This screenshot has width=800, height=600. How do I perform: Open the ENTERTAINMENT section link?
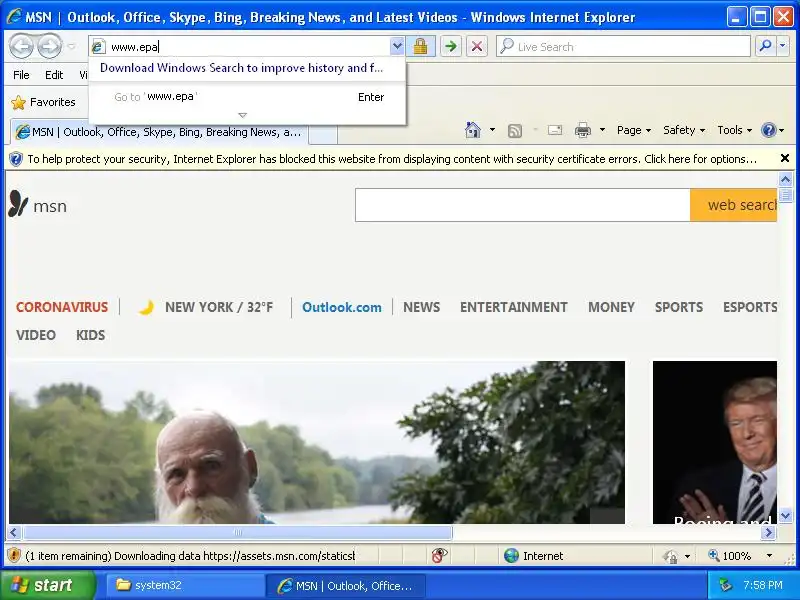[514, 307]
